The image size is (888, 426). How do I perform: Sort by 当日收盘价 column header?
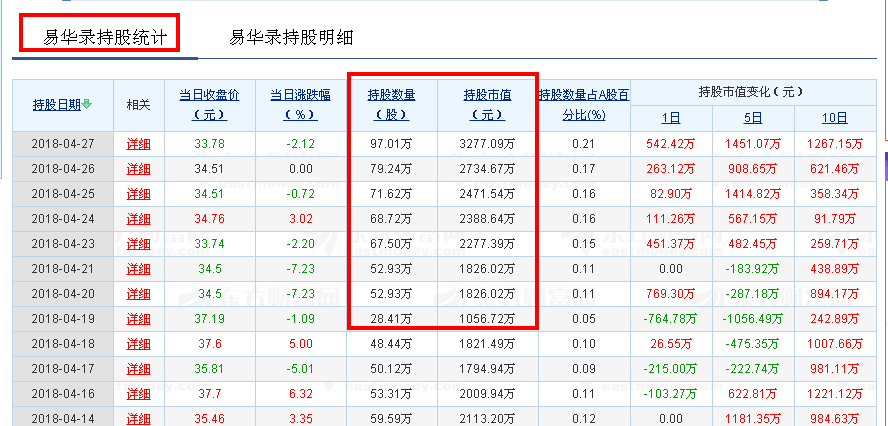210,105
